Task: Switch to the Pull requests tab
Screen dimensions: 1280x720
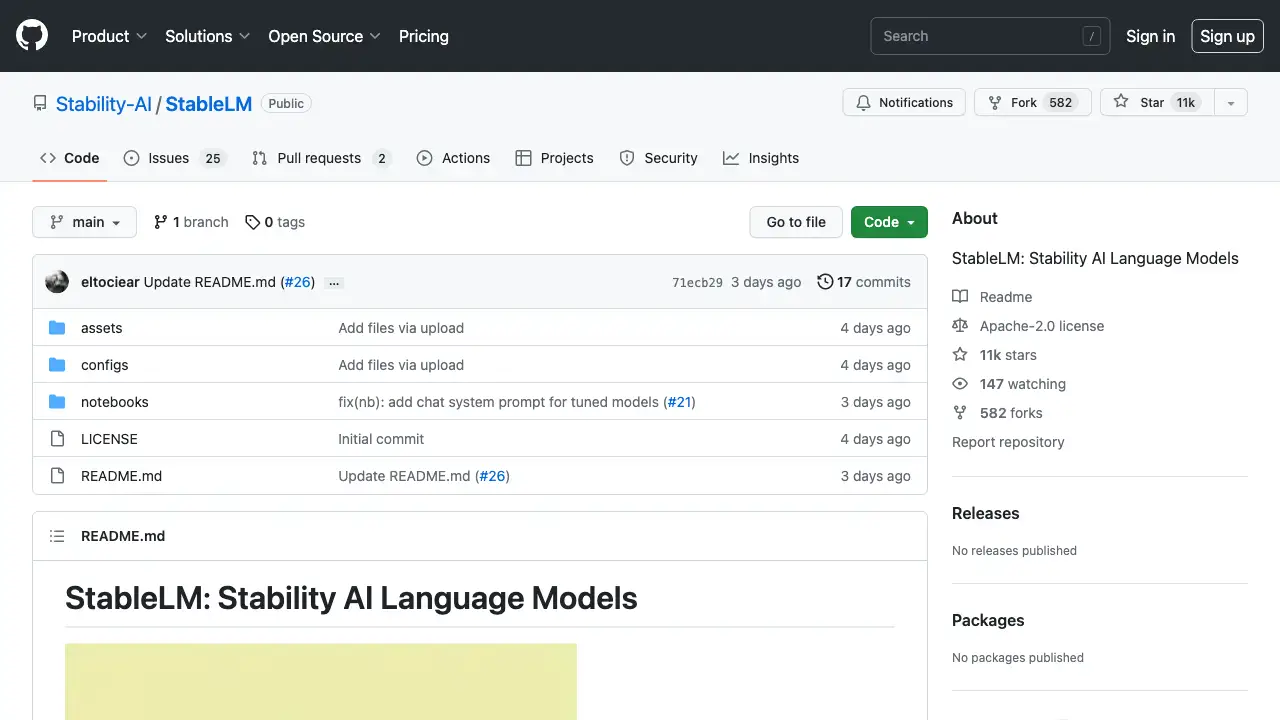Action: click(320, 158)
